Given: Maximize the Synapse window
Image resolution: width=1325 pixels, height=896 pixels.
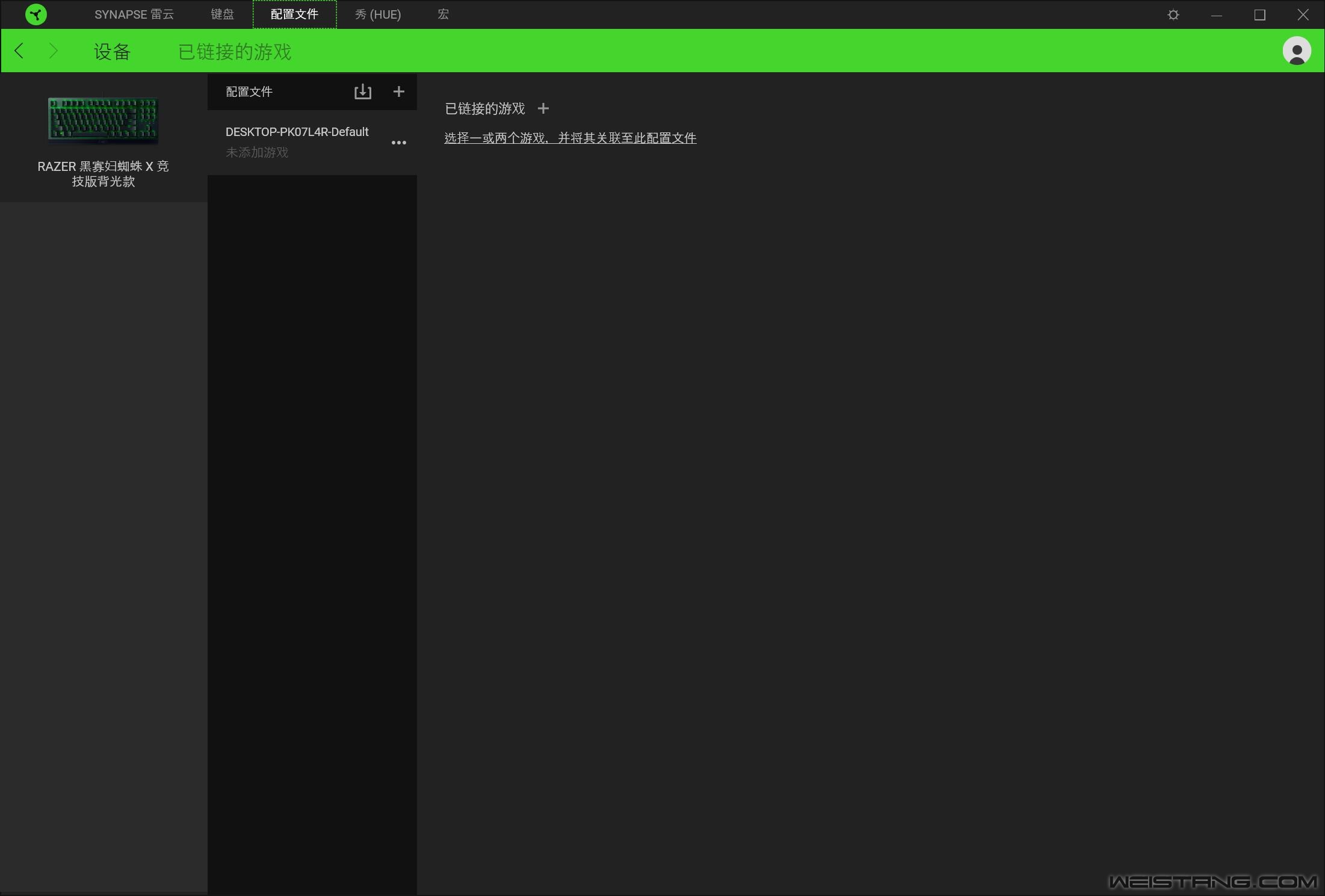Looking at the screenshot, I should 1260,14.
